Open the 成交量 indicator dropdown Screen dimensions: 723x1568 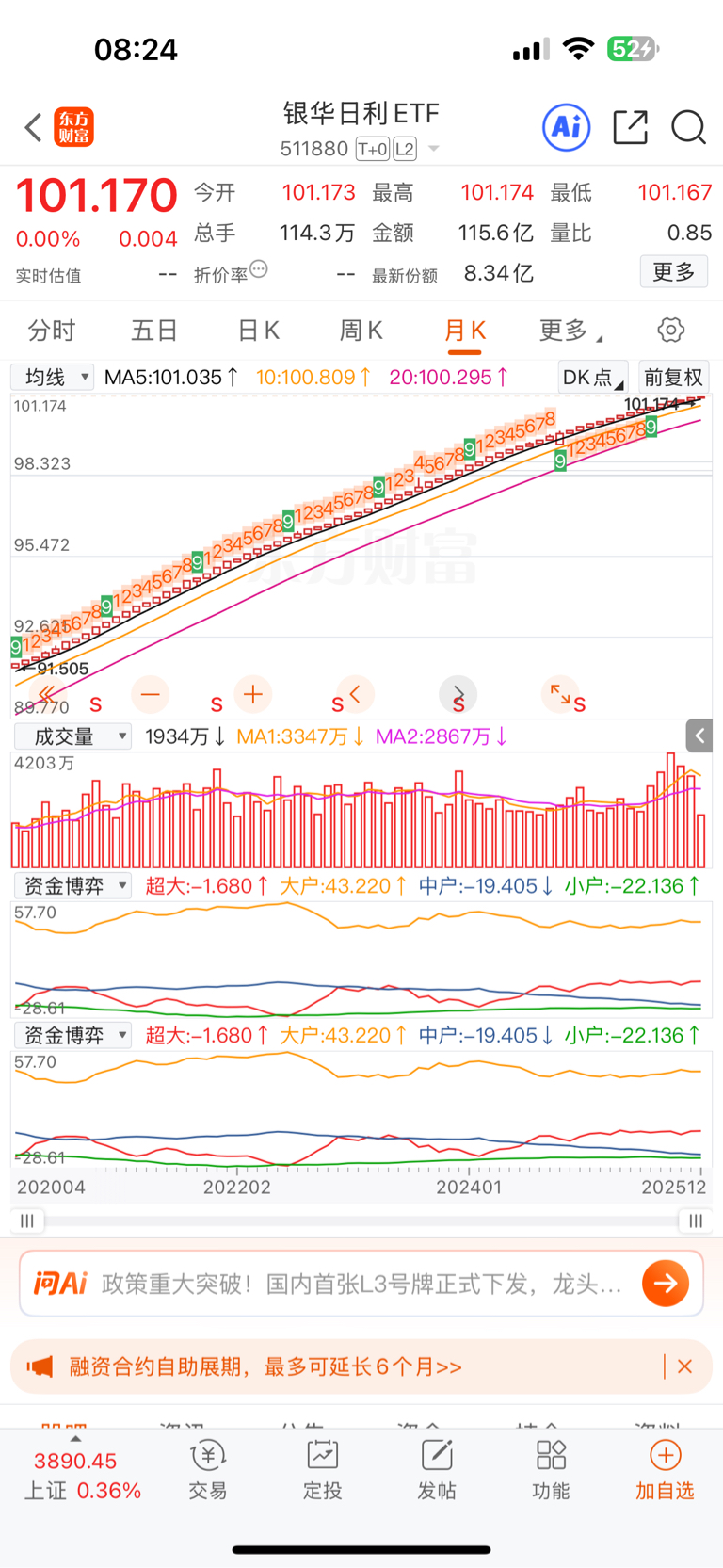pos(72,736)
